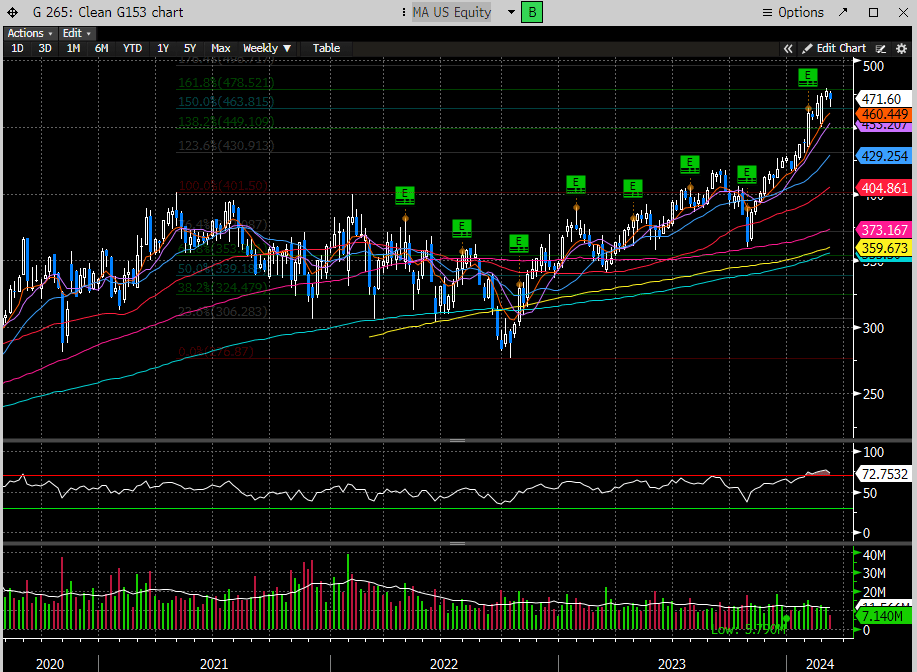Switch to the Table view
The height and width of the screenshot is (672, 917).
tap(326, 48)
